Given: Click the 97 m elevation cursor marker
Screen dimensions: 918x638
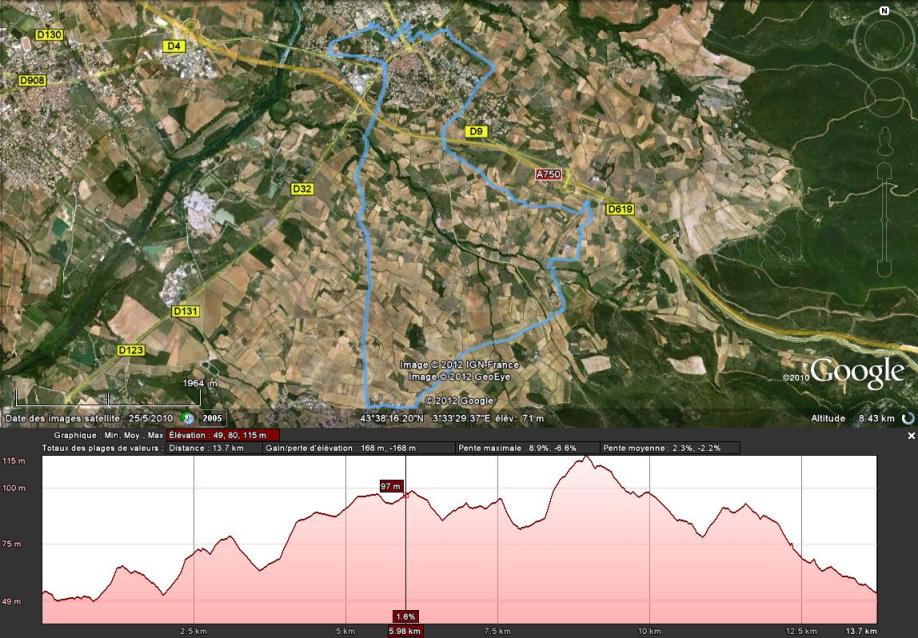Looking at the screenshot, I should (390, 486).
